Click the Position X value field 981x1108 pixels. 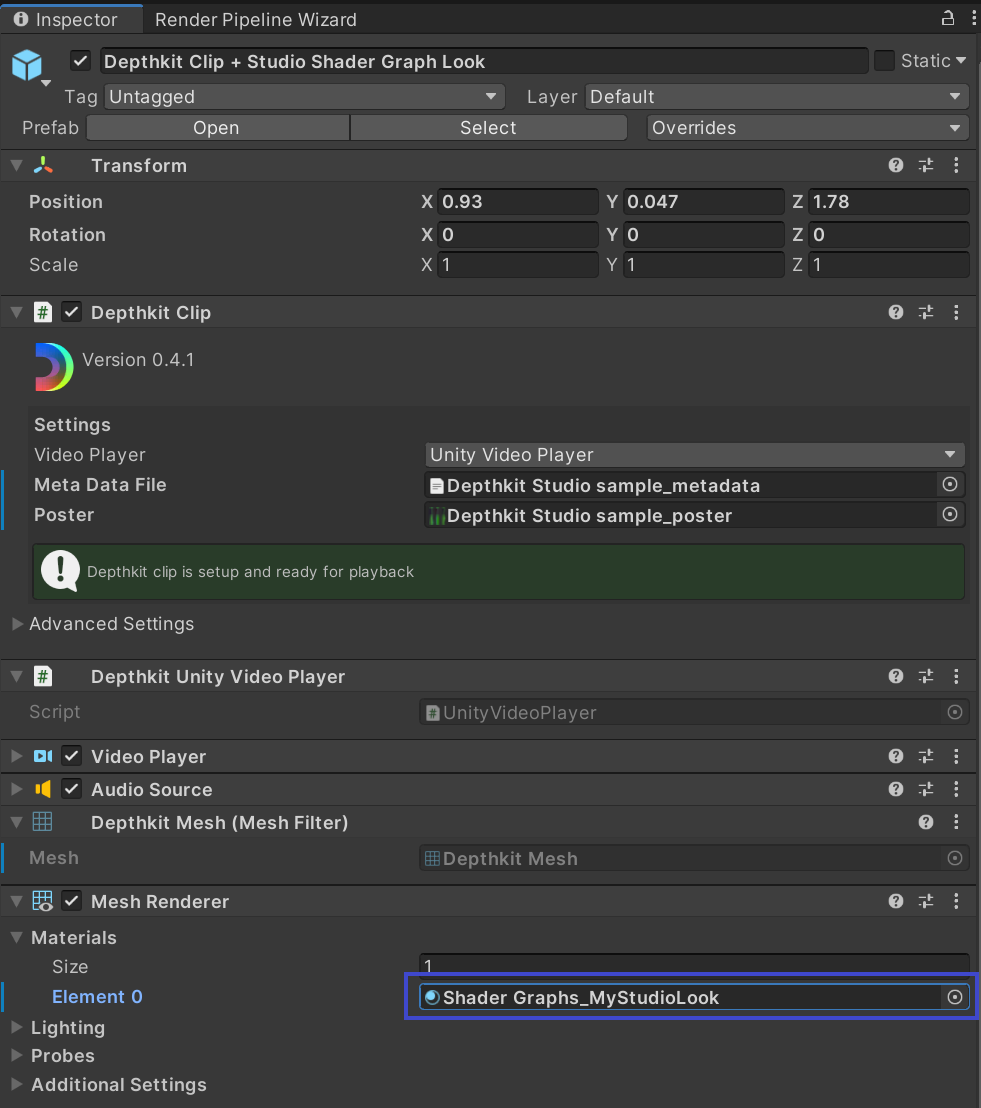517,202
